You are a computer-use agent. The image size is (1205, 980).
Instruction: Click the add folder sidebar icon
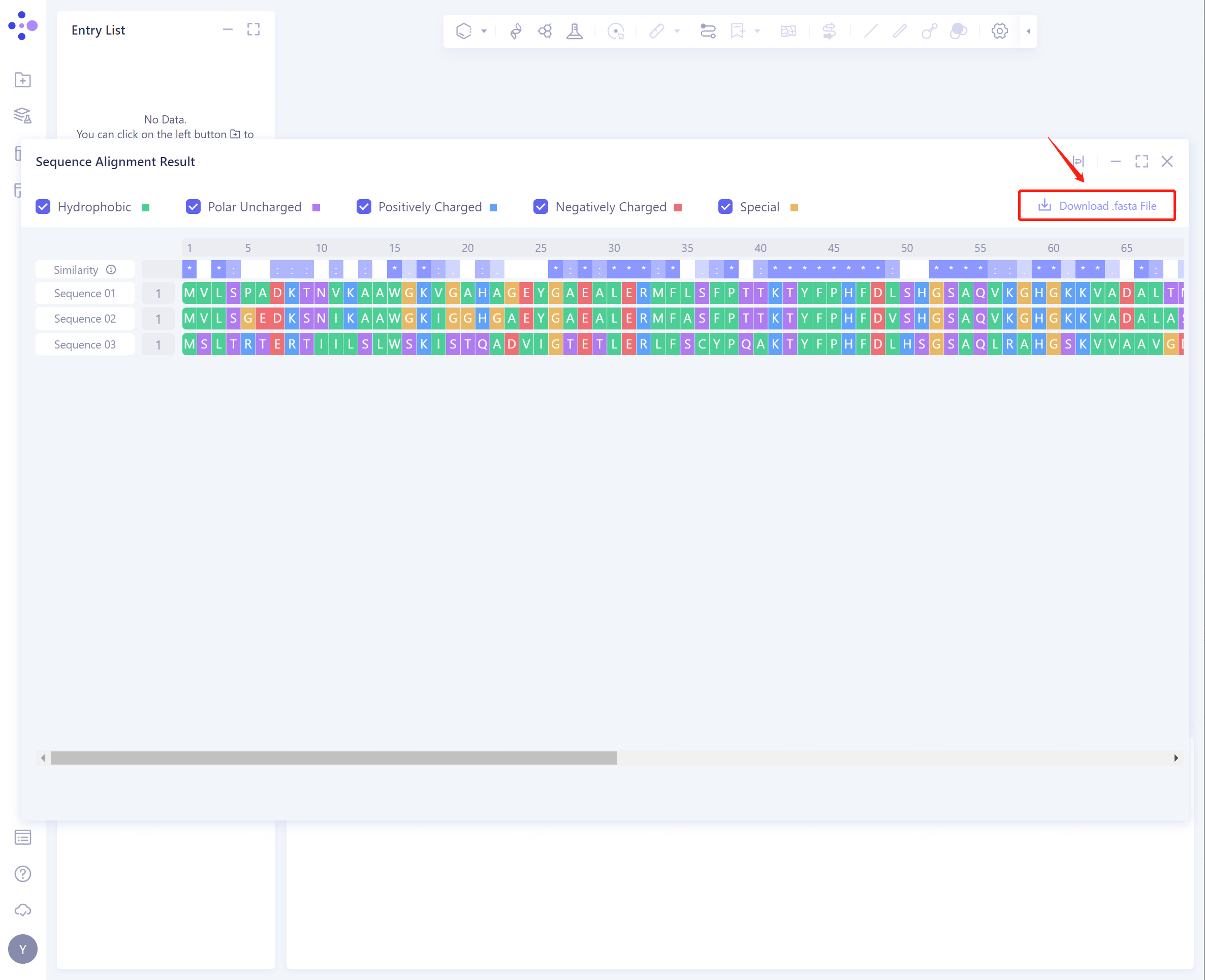point(22,80)
